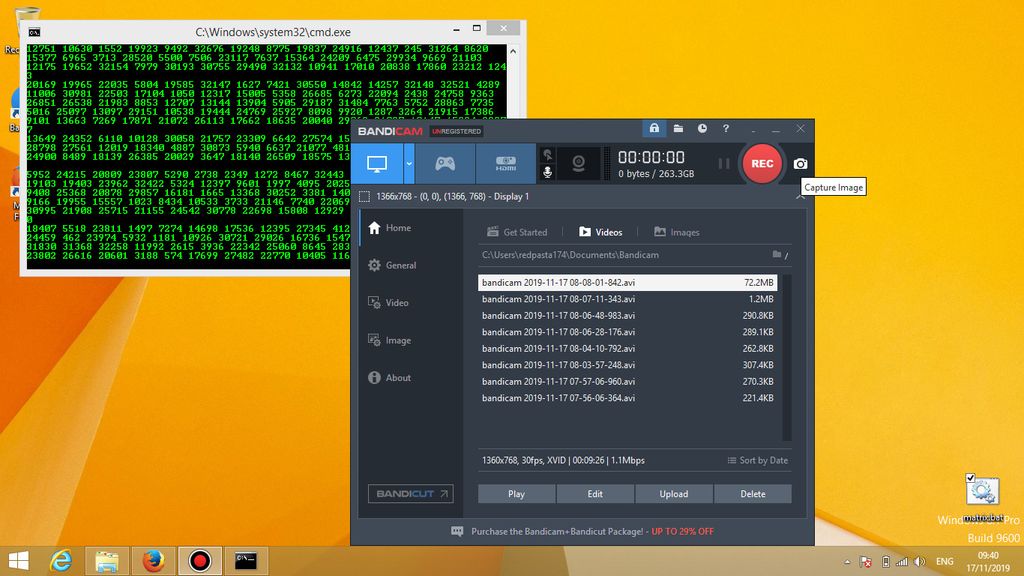Launch Internet Explorer from taskbar
Image resolution: width=1024 pixels, height=576 pixels.
click(x=61, y=561)
